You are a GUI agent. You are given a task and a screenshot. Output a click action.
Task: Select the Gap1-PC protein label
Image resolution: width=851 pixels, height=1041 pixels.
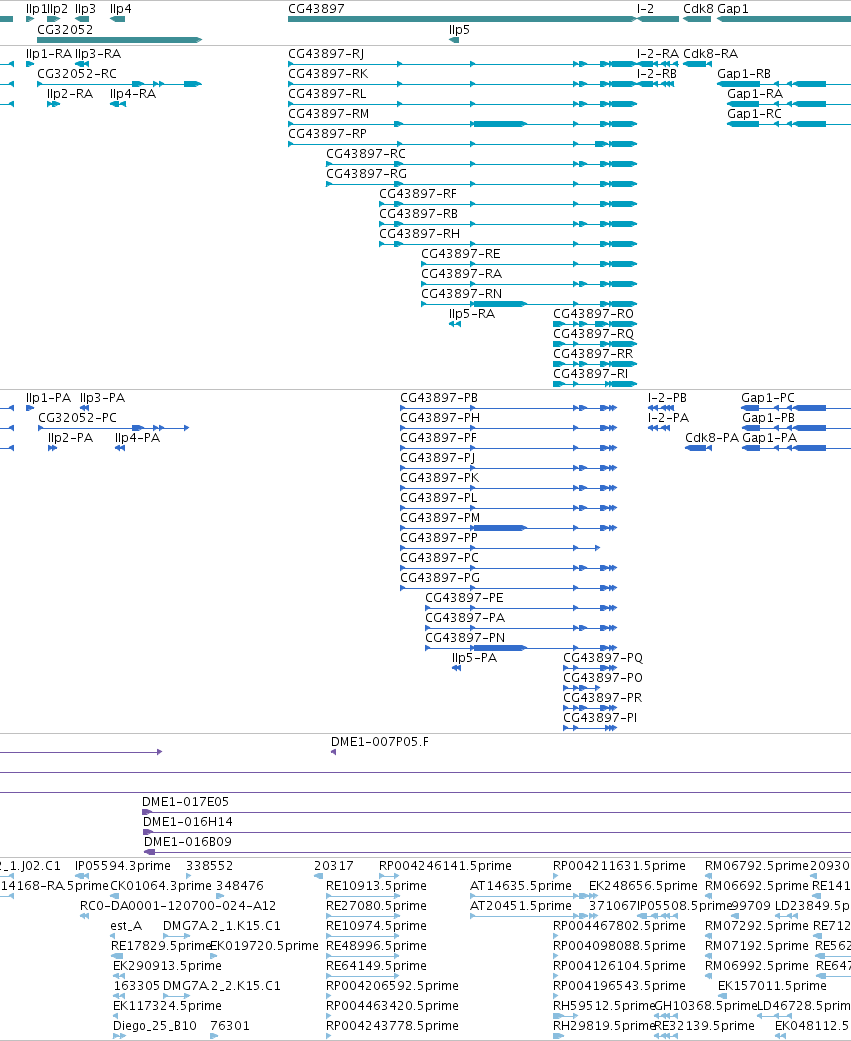point(768,398)
